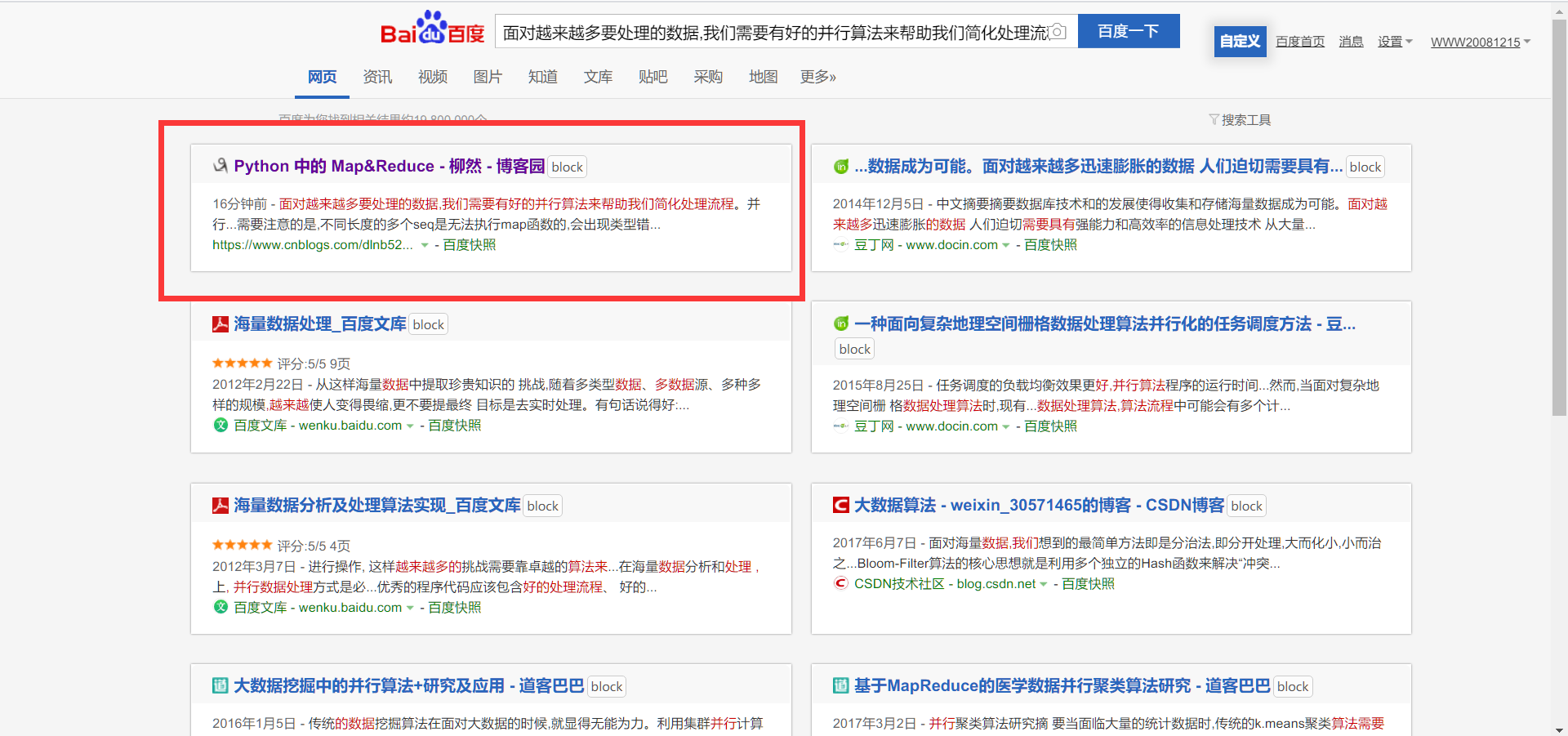This screenshot has width=1568, height=736.
Task: Click the five-star rating of 海量数据处理 result
Action: [243, 363]
